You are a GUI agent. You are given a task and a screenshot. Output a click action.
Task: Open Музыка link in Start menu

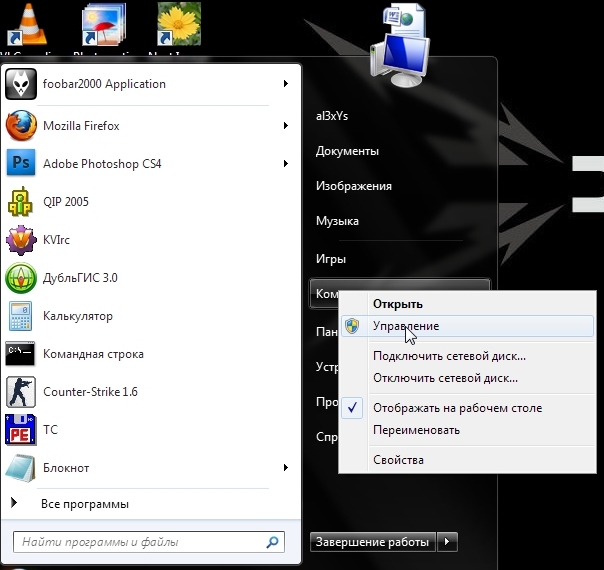pos(337,221)
